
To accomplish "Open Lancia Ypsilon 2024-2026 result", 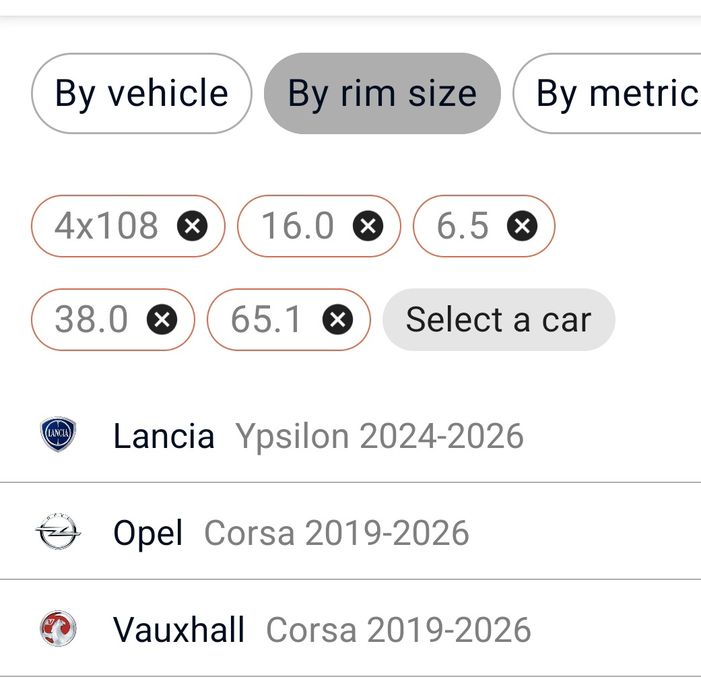I will click(x=350, y=436).
